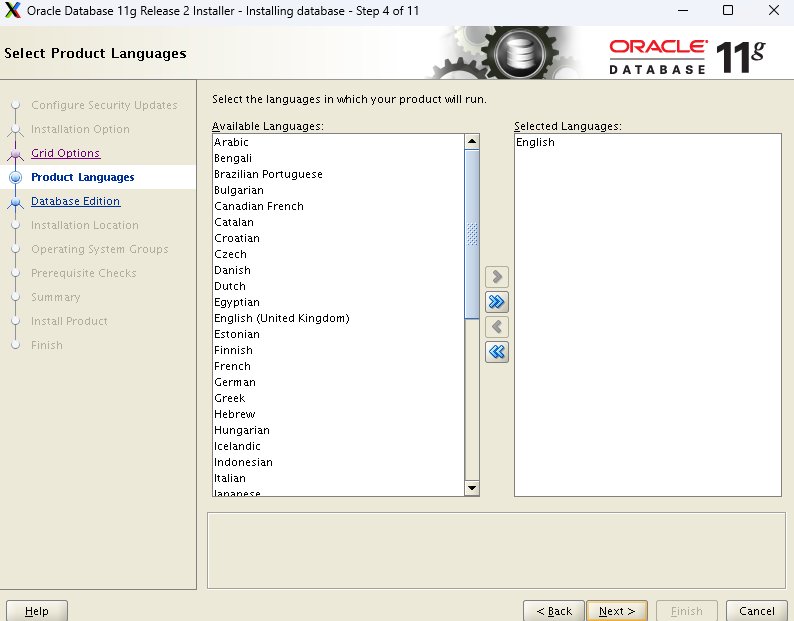794x621 pixels.
Task: Click the remove selected language left-arrow button
Action: click(x=497, y=327)
